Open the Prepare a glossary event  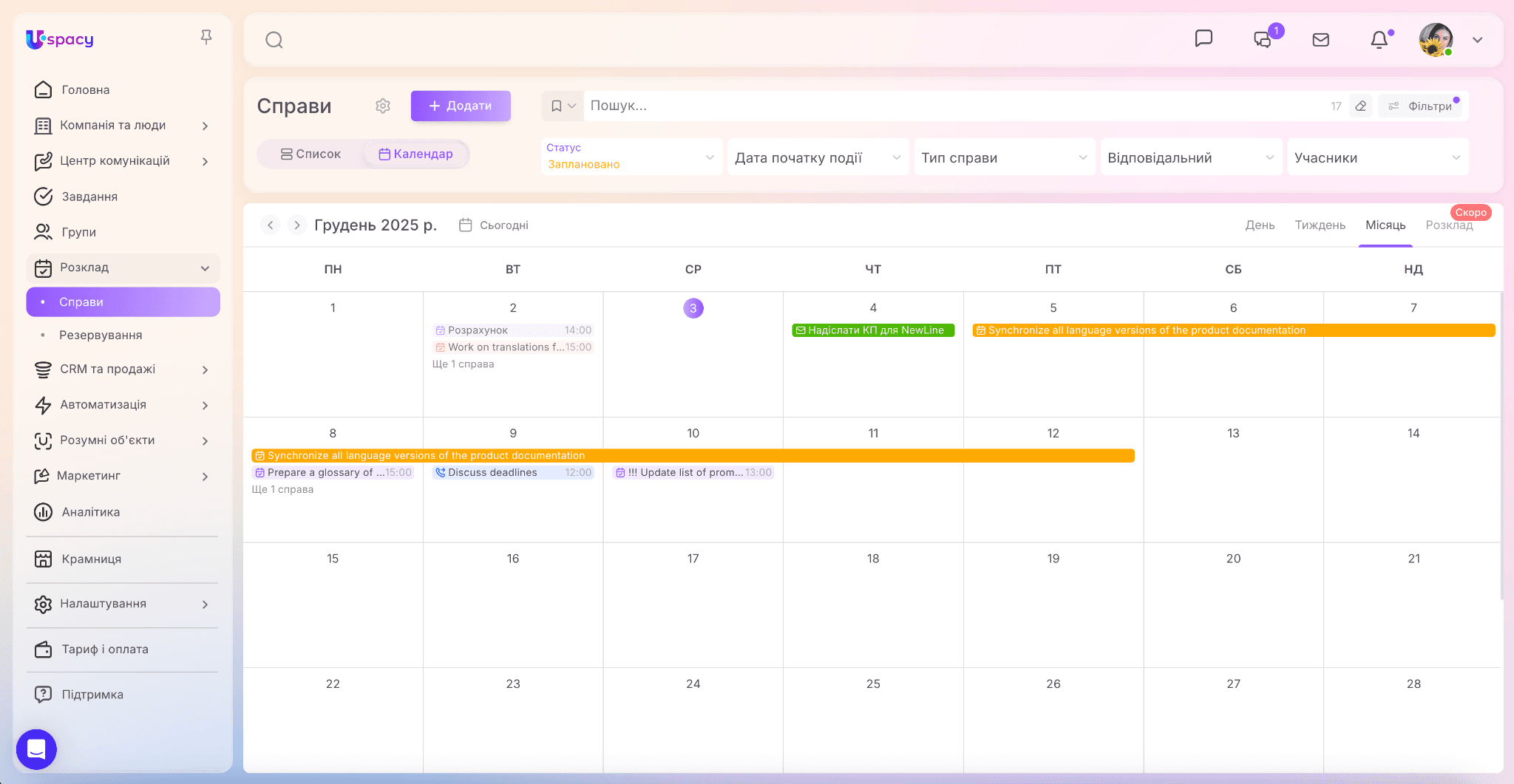(x=333, y=473)
